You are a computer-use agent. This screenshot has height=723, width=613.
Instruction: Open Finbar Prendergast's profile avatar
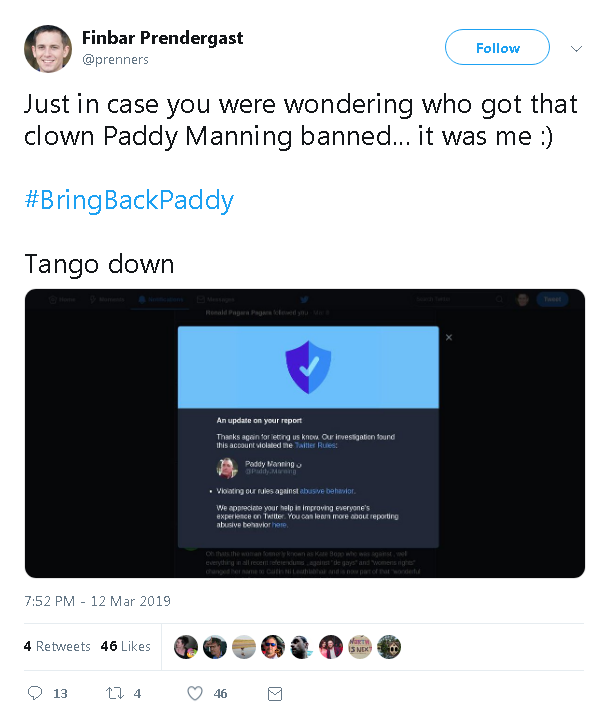pos(48,49)
